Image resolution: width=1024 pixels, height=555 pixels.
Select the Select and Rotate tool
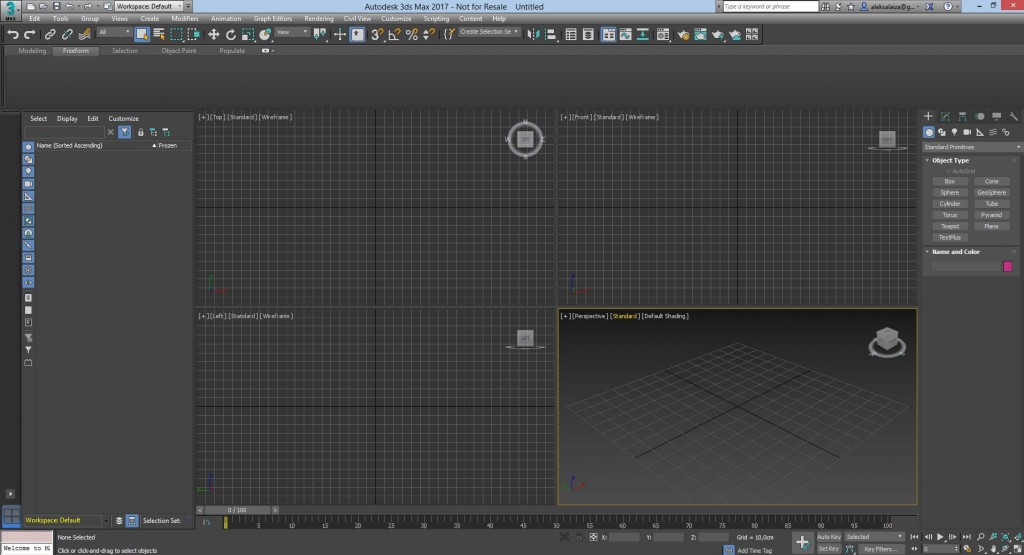[x=230, y=34]
